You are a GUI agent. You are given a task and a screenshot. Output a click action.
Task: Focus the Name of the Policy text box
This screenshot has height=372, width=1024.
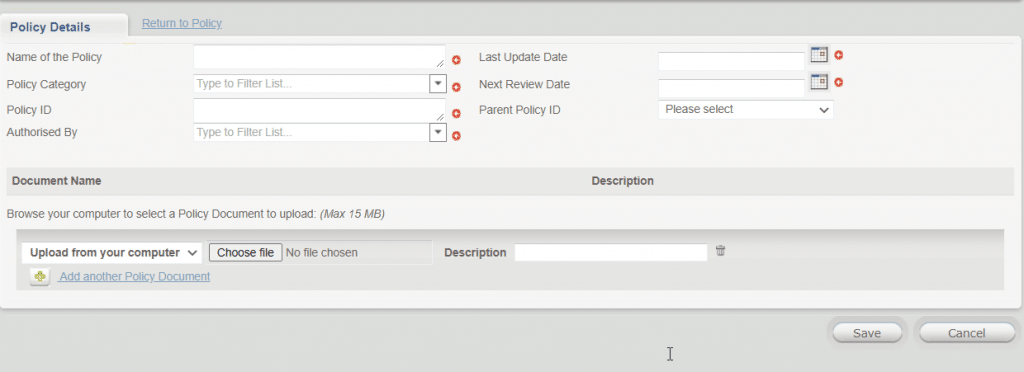pos(319,57)
